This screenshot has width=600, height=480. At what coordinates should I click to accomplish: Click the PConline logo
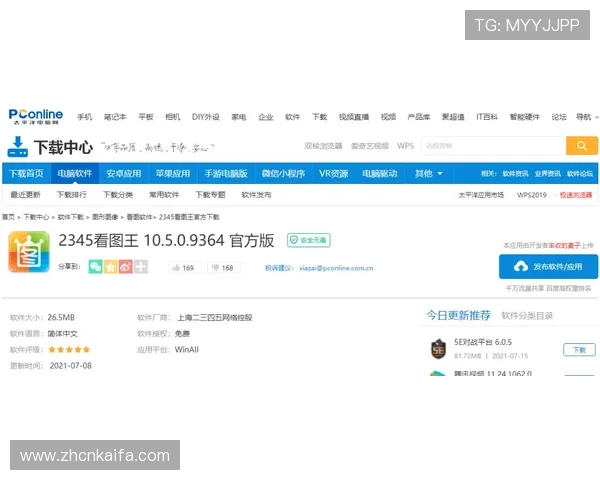point(36,116)
